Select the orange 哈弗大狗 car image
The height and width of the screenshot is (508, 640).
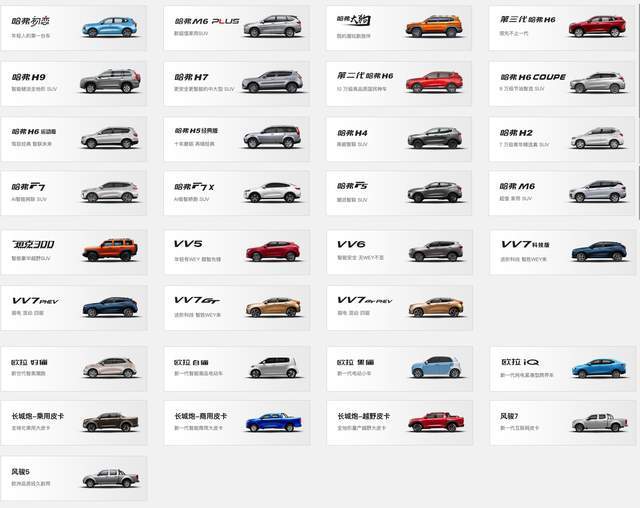pos(434,27)
